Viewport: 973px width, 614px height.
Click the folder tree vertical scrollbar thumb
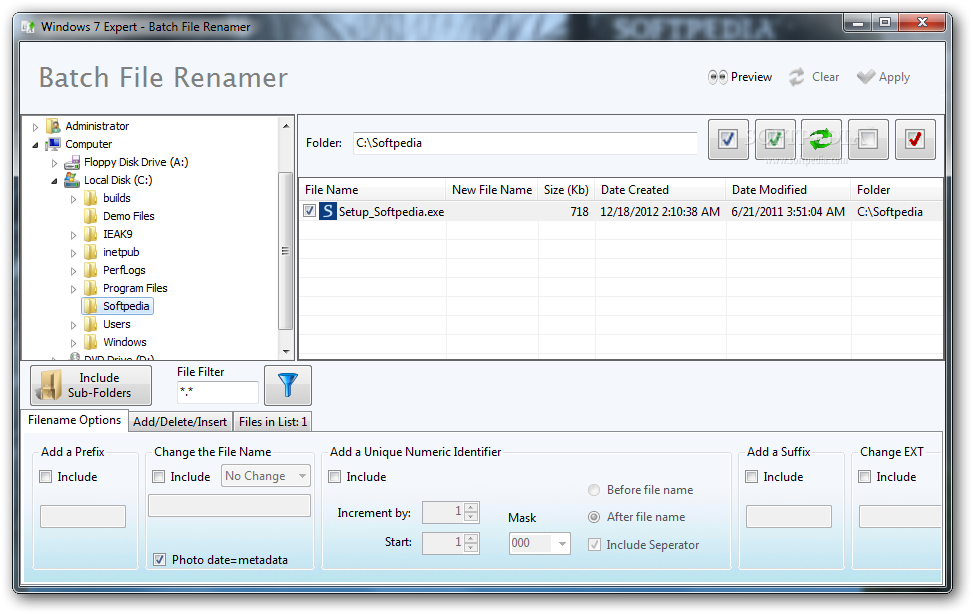pos(285,251)
